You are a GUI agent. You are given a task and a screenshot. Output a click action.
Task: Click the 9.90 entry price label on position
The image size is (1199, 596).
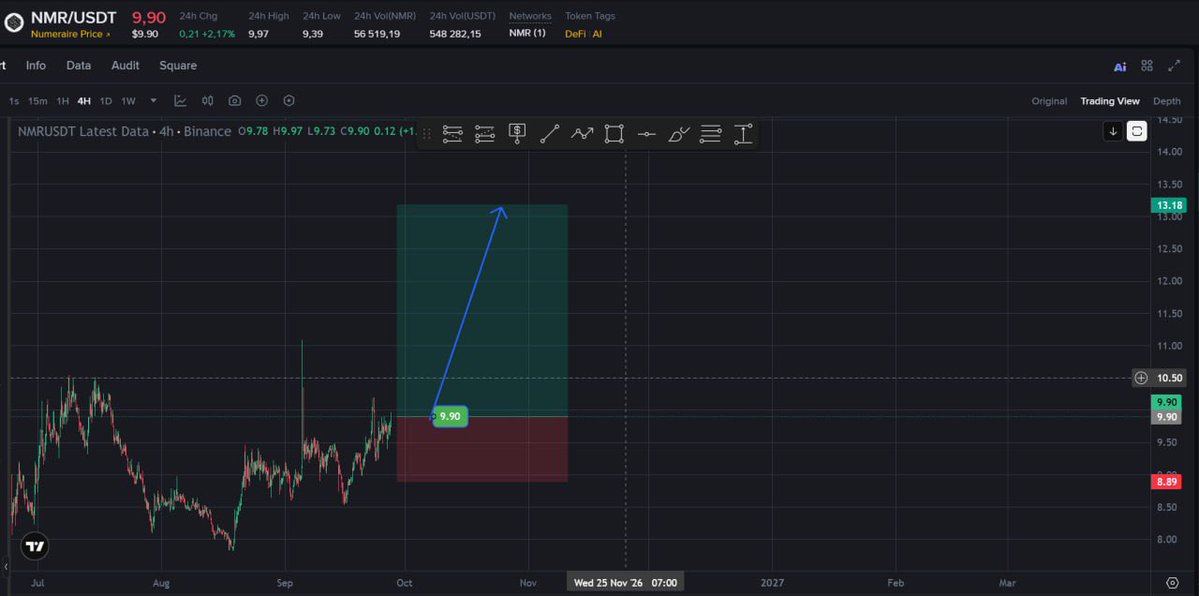pos(450,417)
